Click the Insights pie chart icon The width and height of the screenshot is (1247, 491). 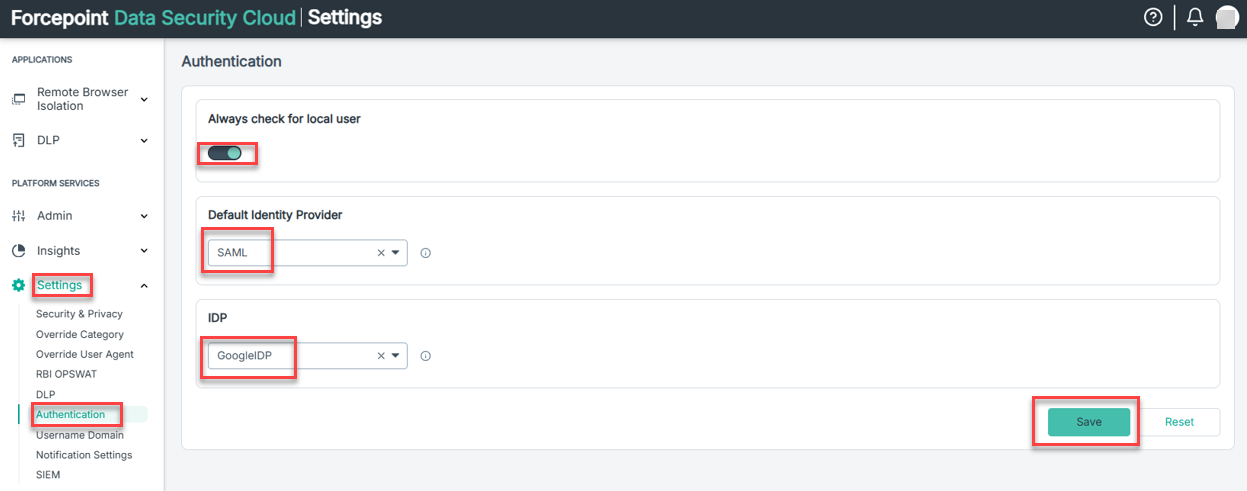coord(18,251)
